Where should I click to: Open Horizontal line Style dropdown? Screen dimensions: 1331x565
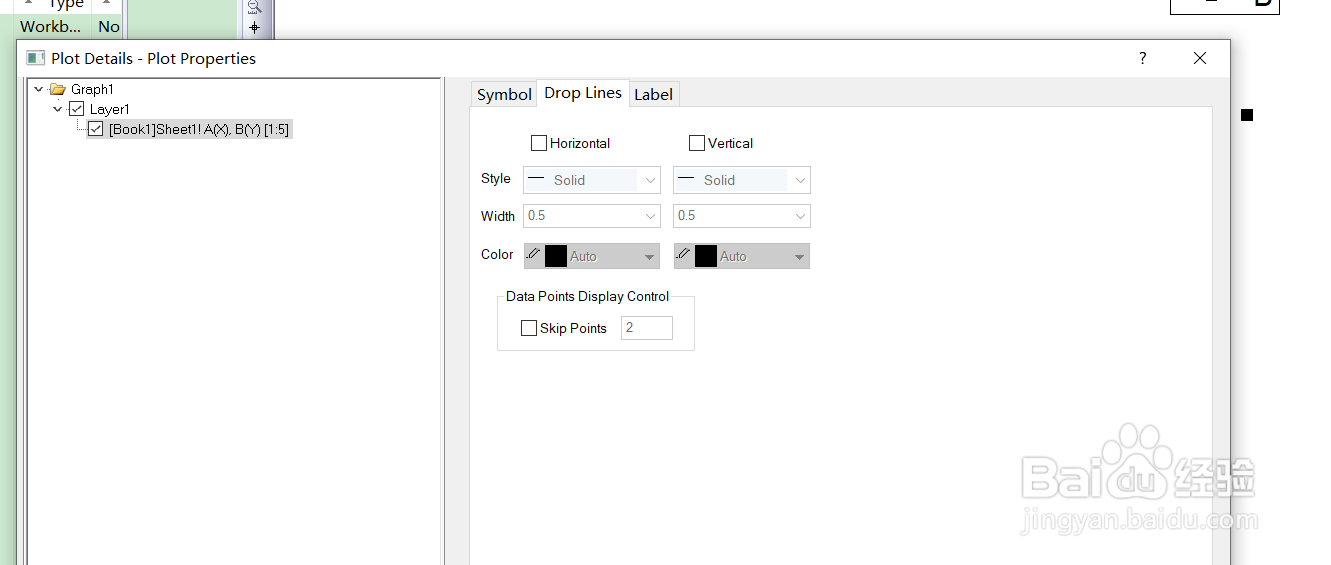pyautogui.click(x=592, y=180)
